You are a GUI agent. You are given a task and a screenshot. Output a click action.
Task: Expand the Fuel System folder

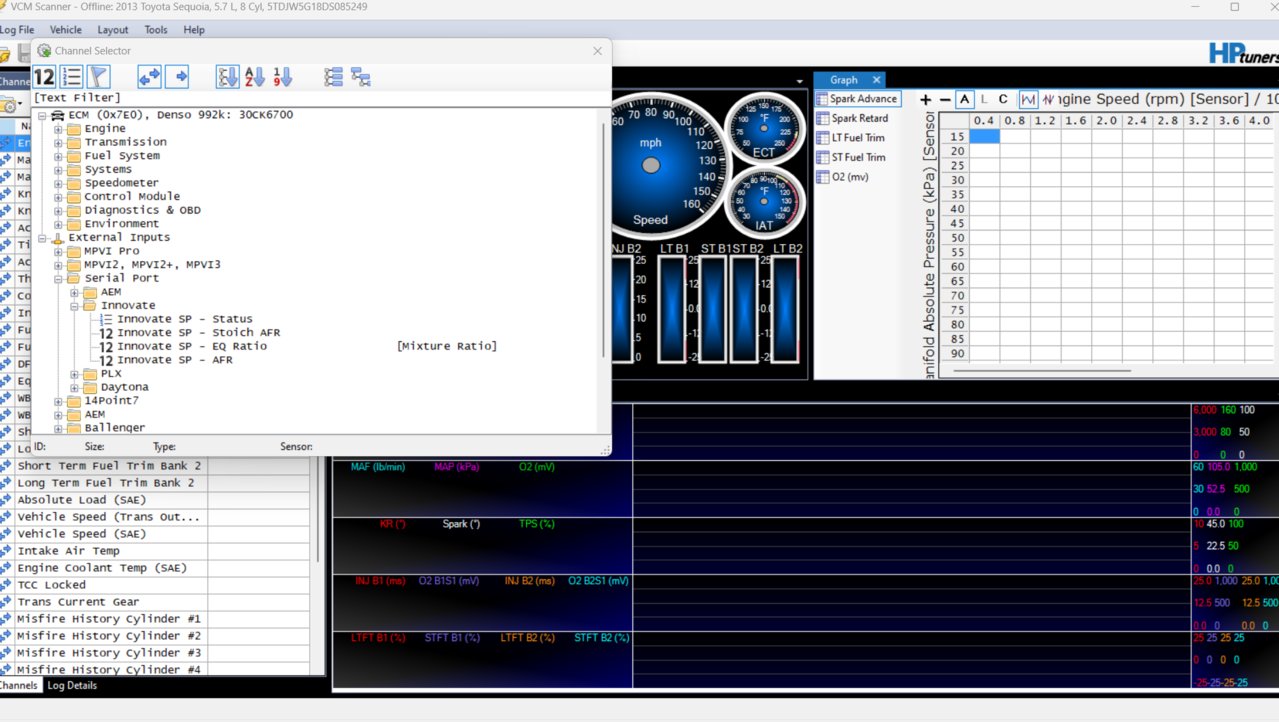pos(58,156)
